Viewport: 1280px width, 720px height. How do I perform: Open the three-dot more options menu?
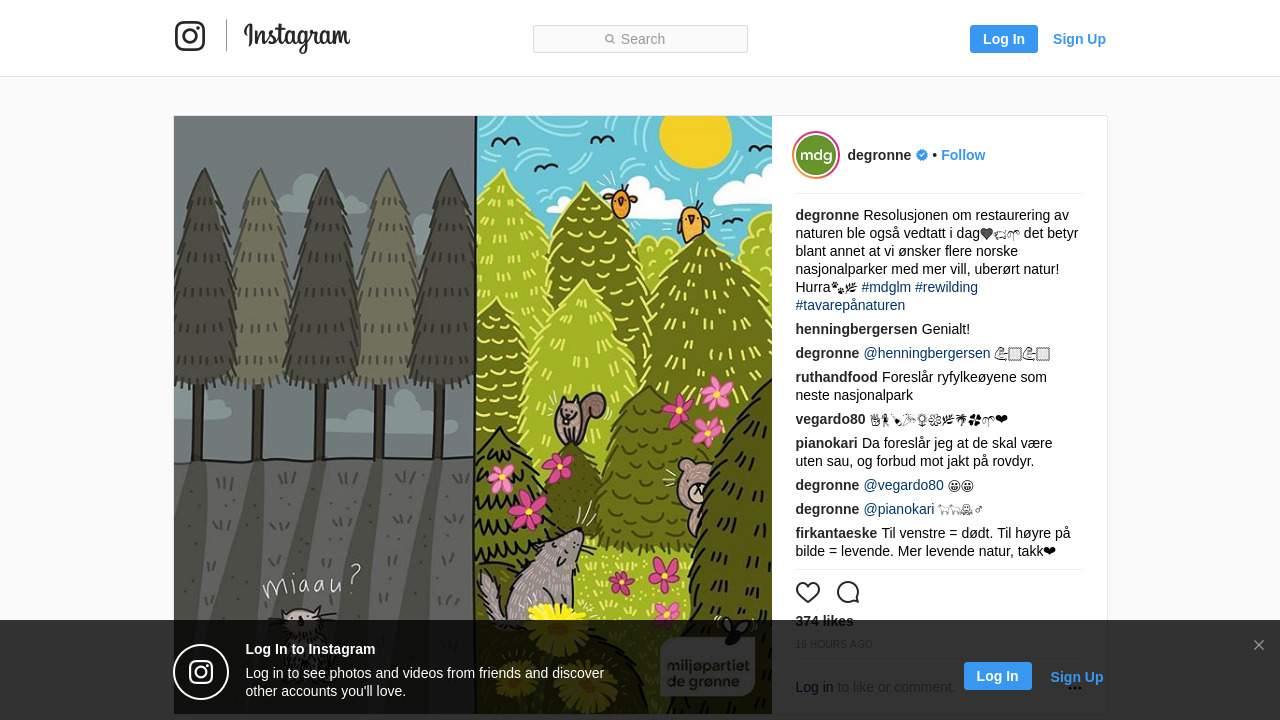click(x=1075, y=687)
